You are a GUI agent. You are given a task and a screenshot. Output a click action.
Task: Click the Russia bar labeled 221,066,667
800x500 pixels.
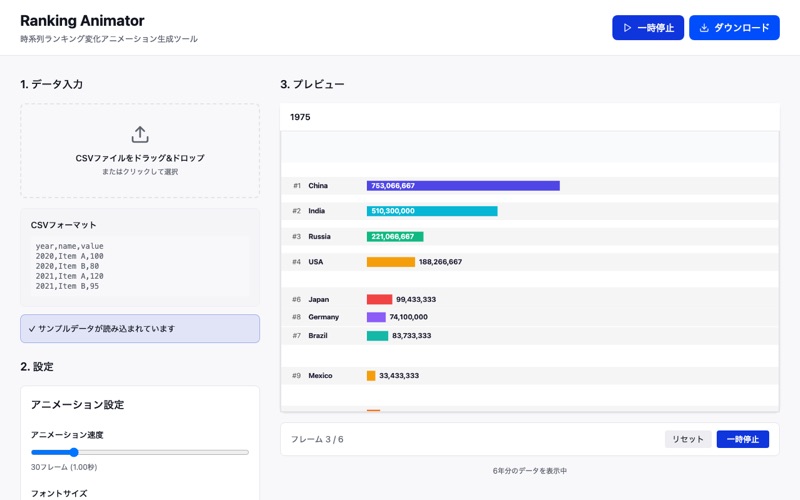point(395,236)
